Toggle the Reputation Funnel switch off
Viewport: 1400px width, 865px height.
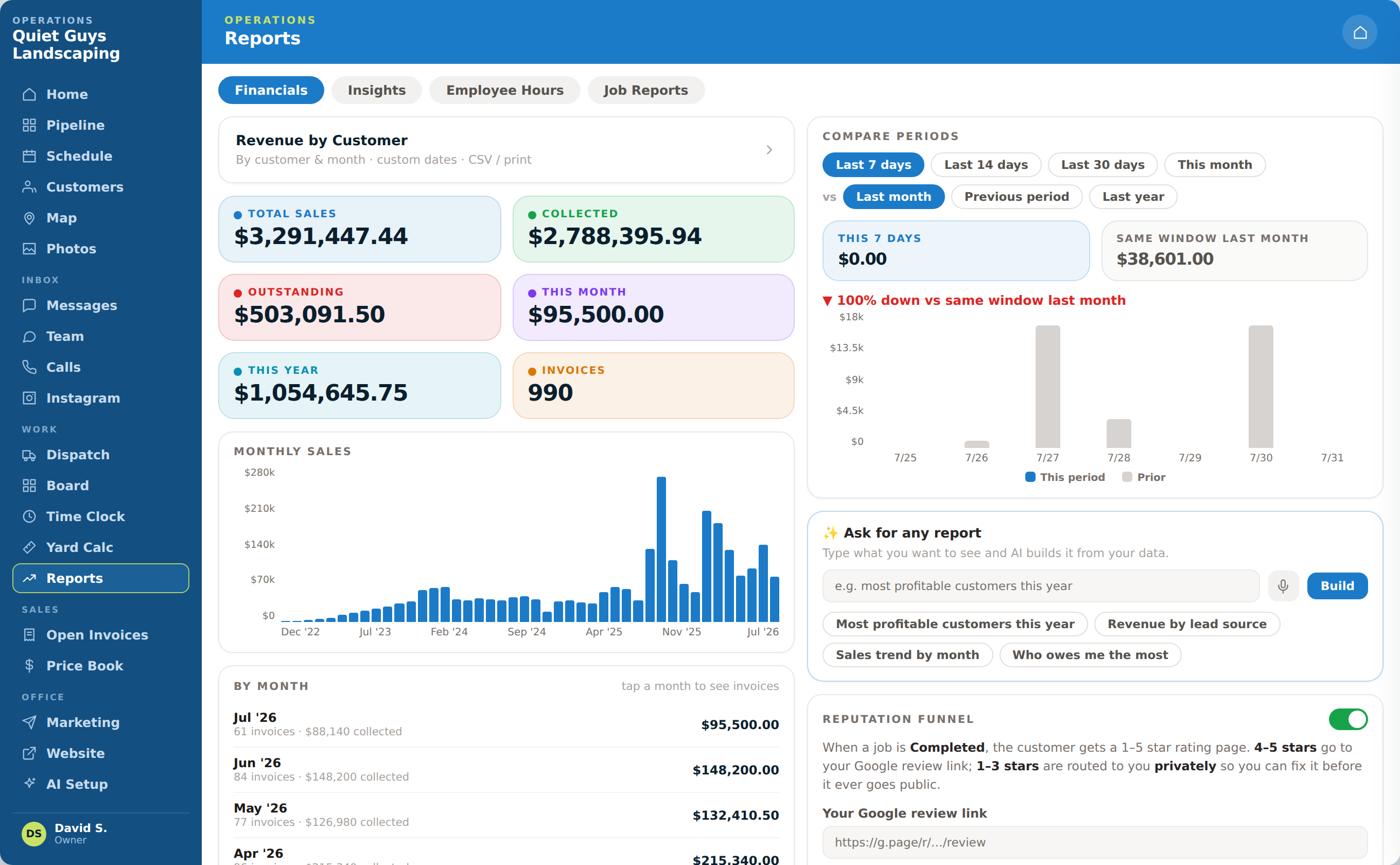[x=1348, y=719]
